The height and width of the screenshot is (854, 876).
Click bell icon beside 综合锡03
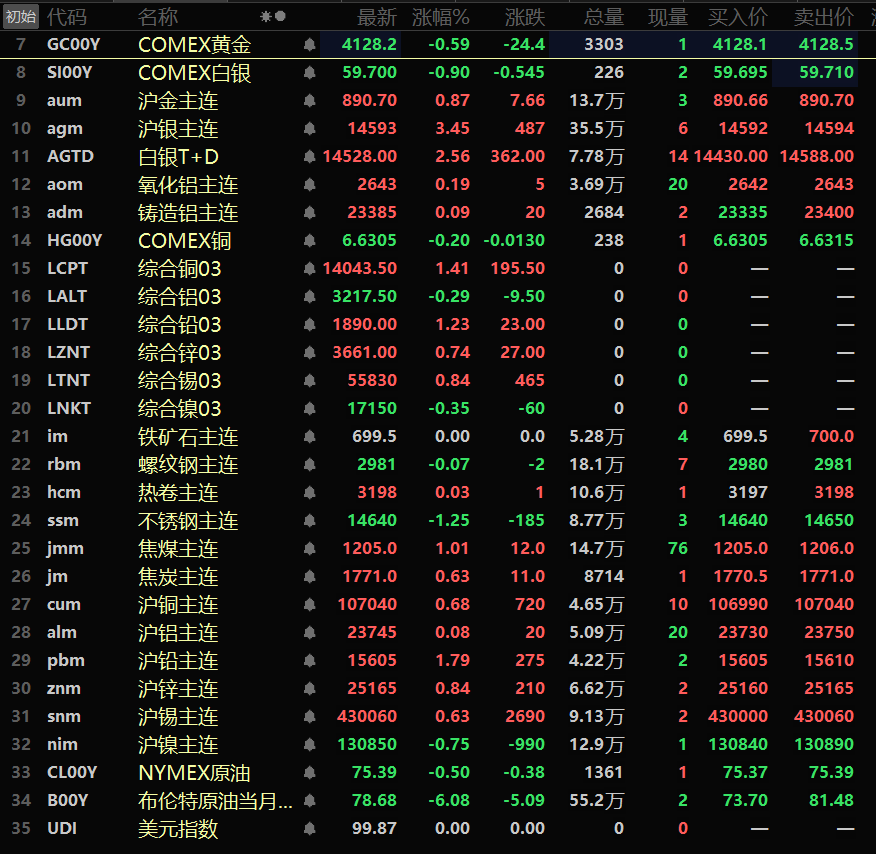[x=310, y=380]
